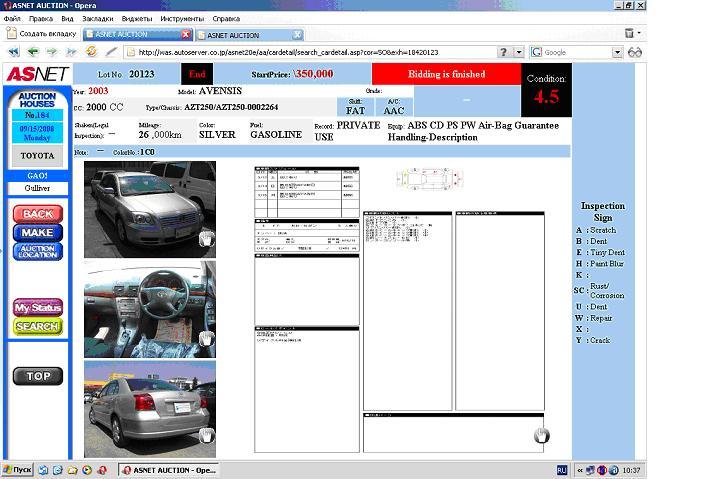Click the green SEARCH button

click(x=38, y=326)
